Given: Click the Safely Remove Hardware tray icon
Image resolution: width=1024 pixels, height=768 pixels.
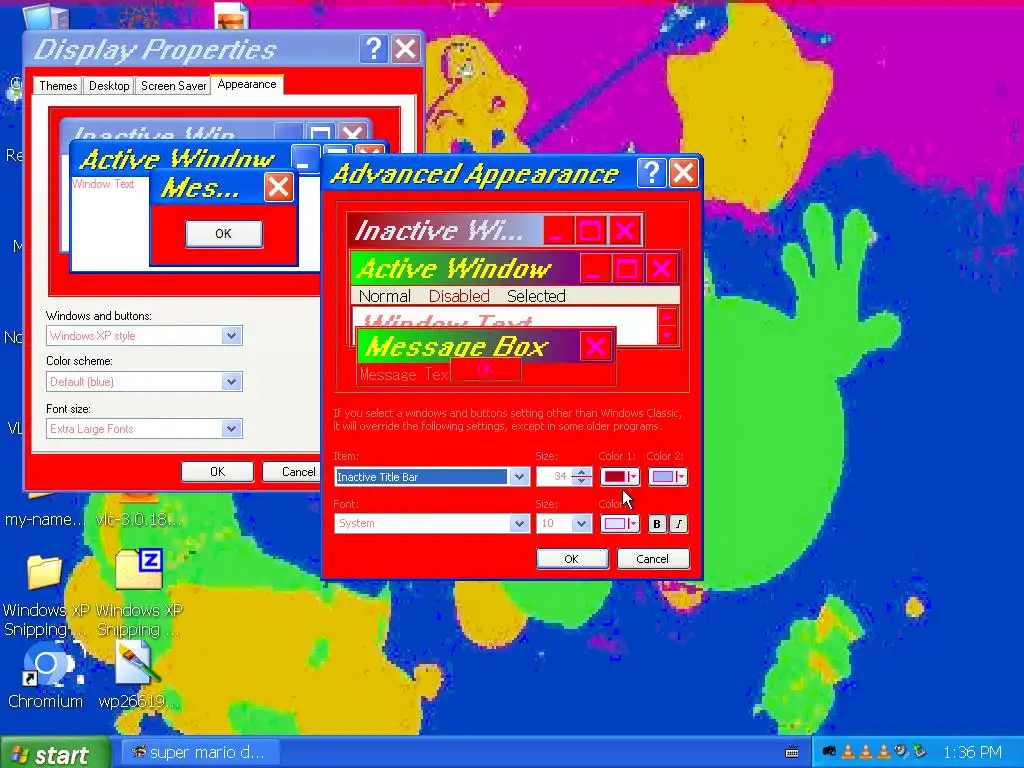Looking at the screenshot, I should click(920, 752).
